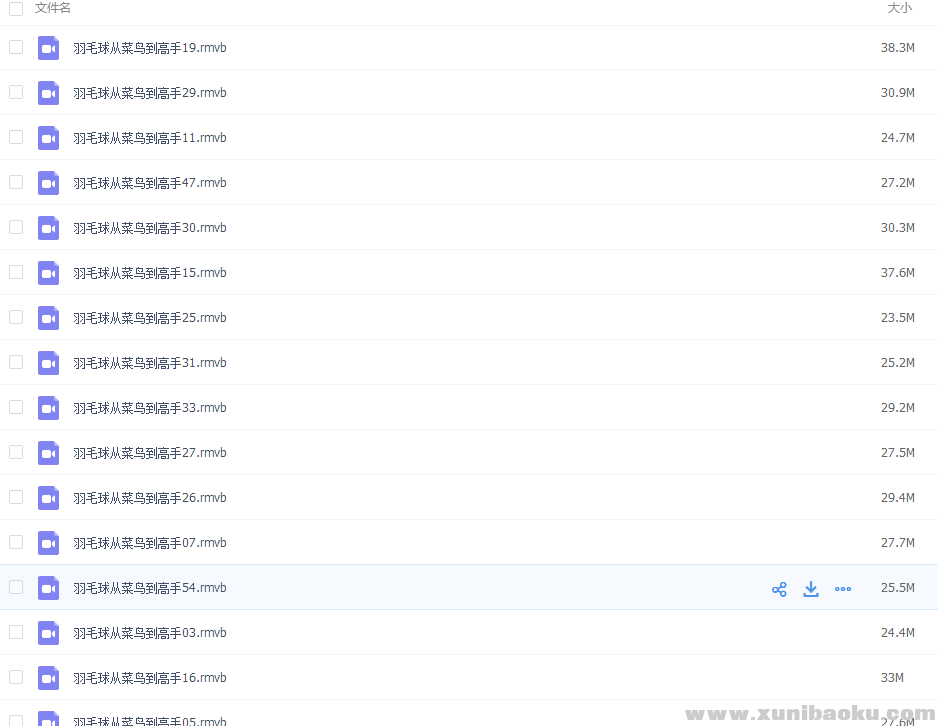Click video icon of 羽毛球从菜鸟到高手47.rmvb
The height and width of the screenshot is (726, 938).
(x=48, y=183)
